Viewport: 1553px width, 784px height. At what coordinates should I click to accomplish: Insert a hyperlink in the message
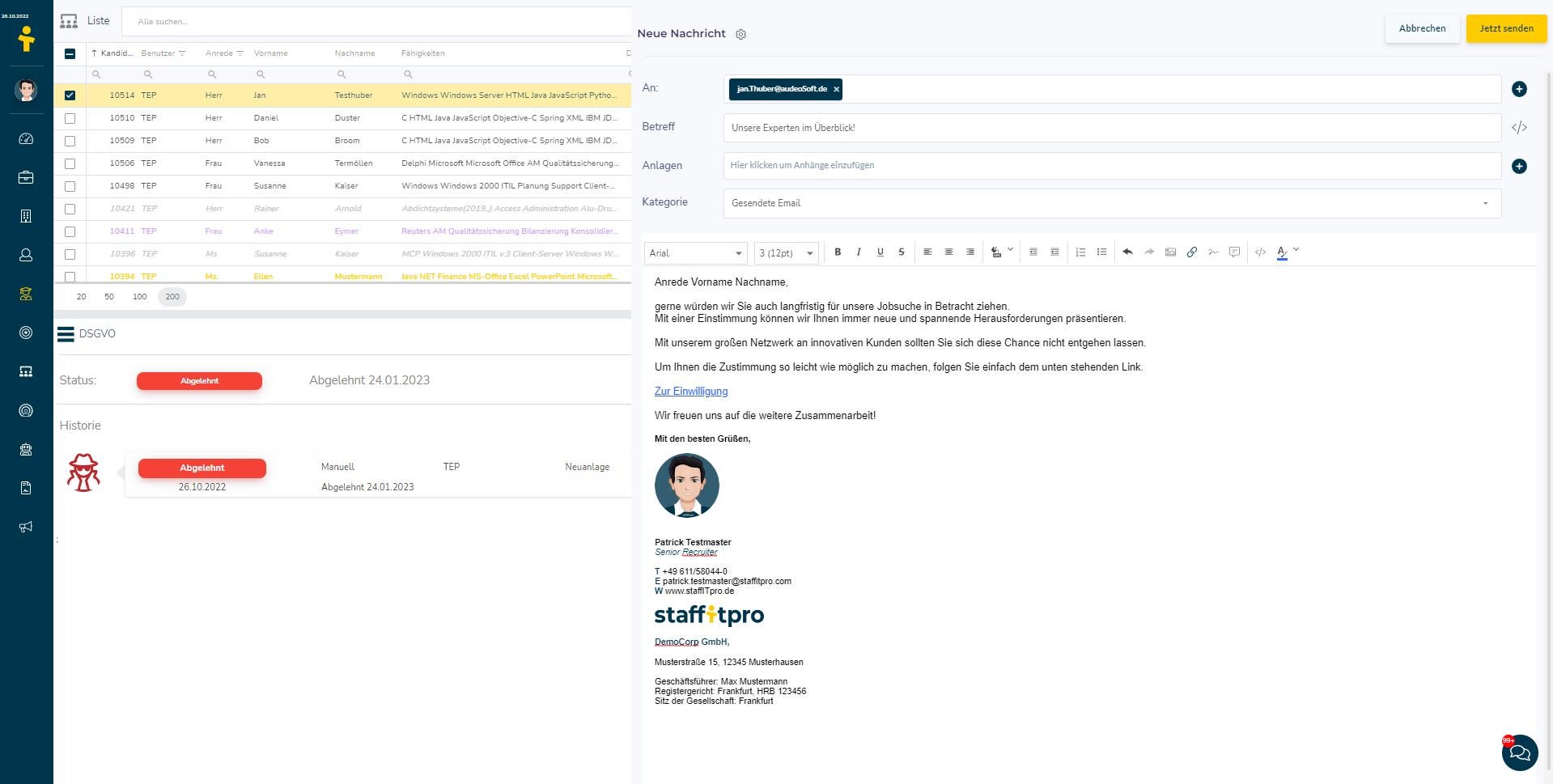click(1191, 252)
